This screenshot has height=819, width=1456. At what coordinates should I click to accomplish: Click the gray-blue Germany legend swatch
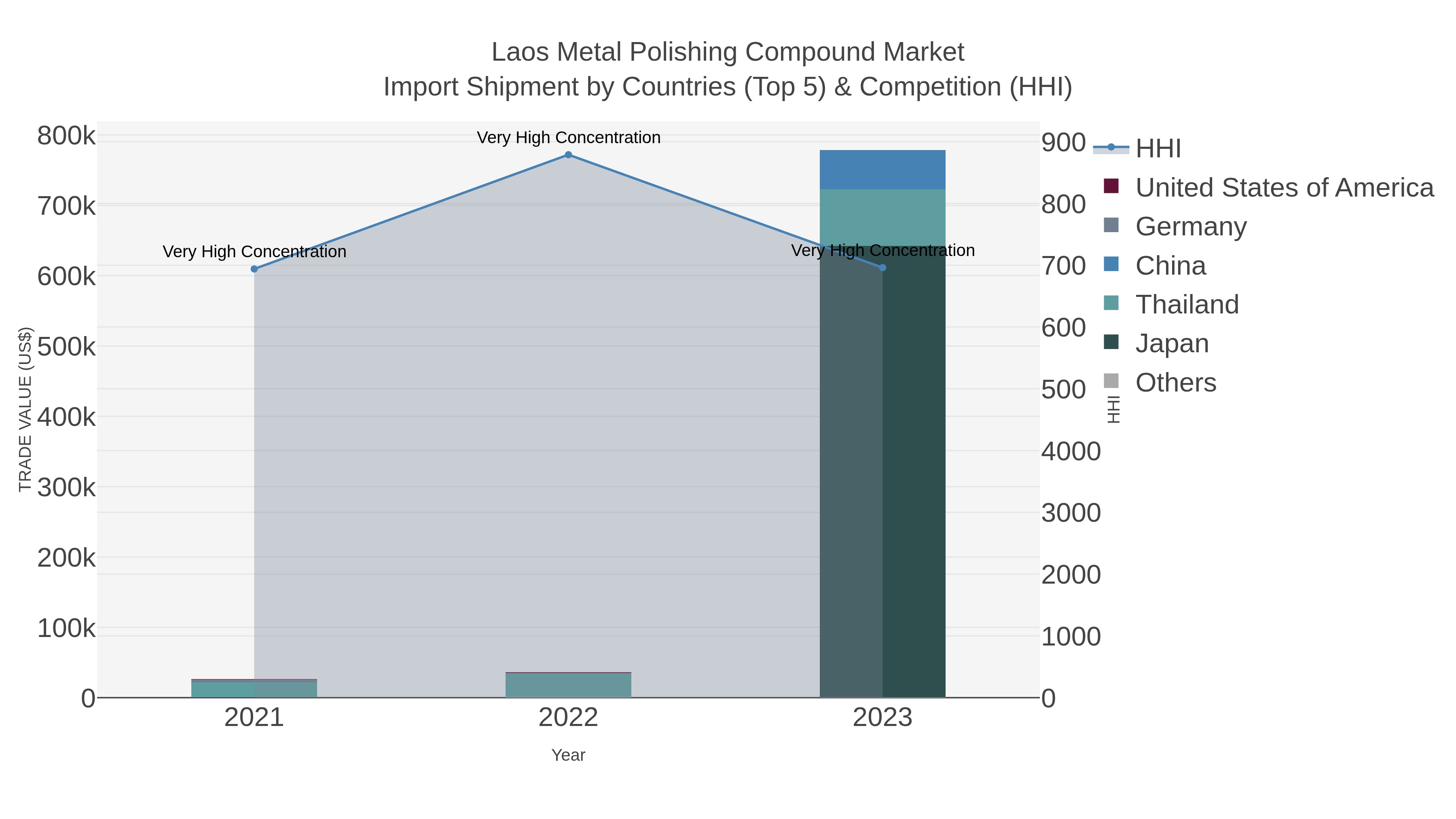click(1111, 225)
